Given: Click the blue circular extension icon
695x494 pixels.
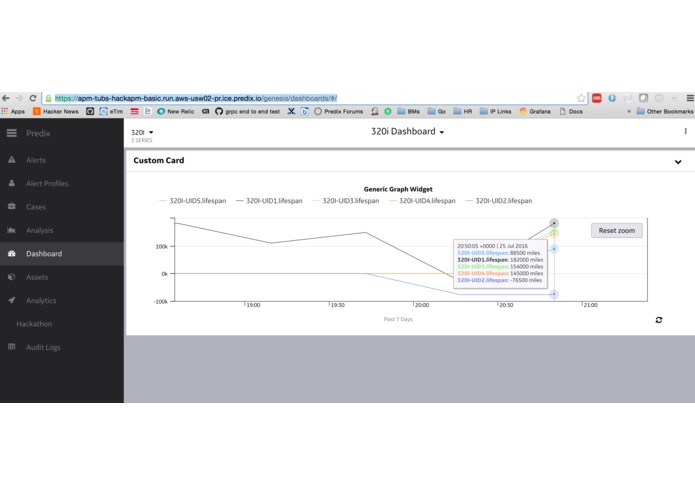Looking at the screenshot, I should [612, 98].
